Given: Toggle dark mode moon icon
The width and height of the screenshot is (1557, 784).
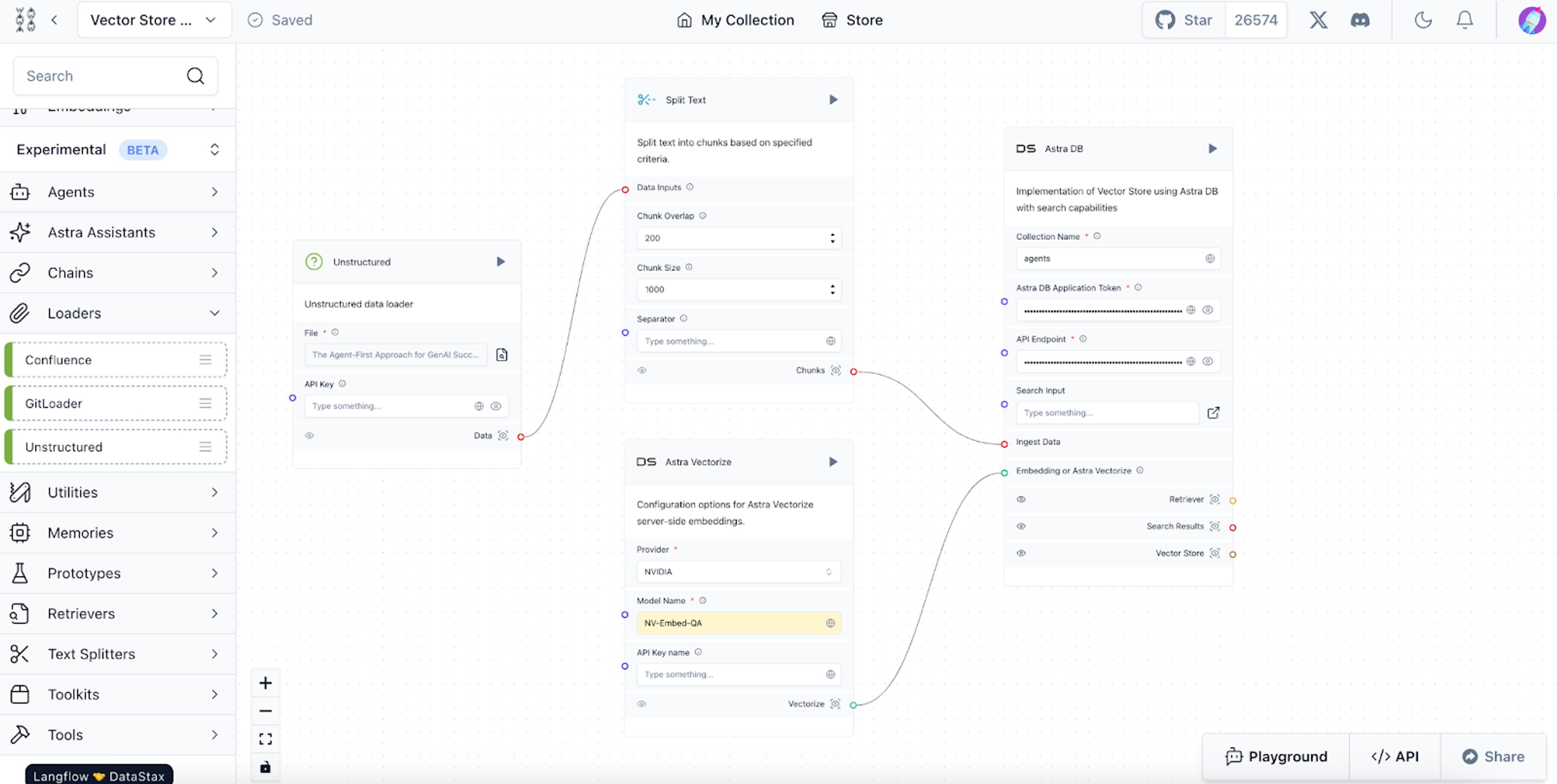Looking at the screenshot, I should (x=1423, y=20).
